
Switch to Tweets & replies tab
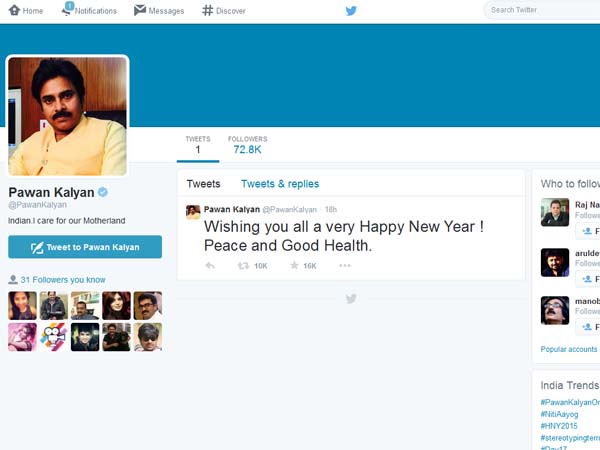coord(279,184)
